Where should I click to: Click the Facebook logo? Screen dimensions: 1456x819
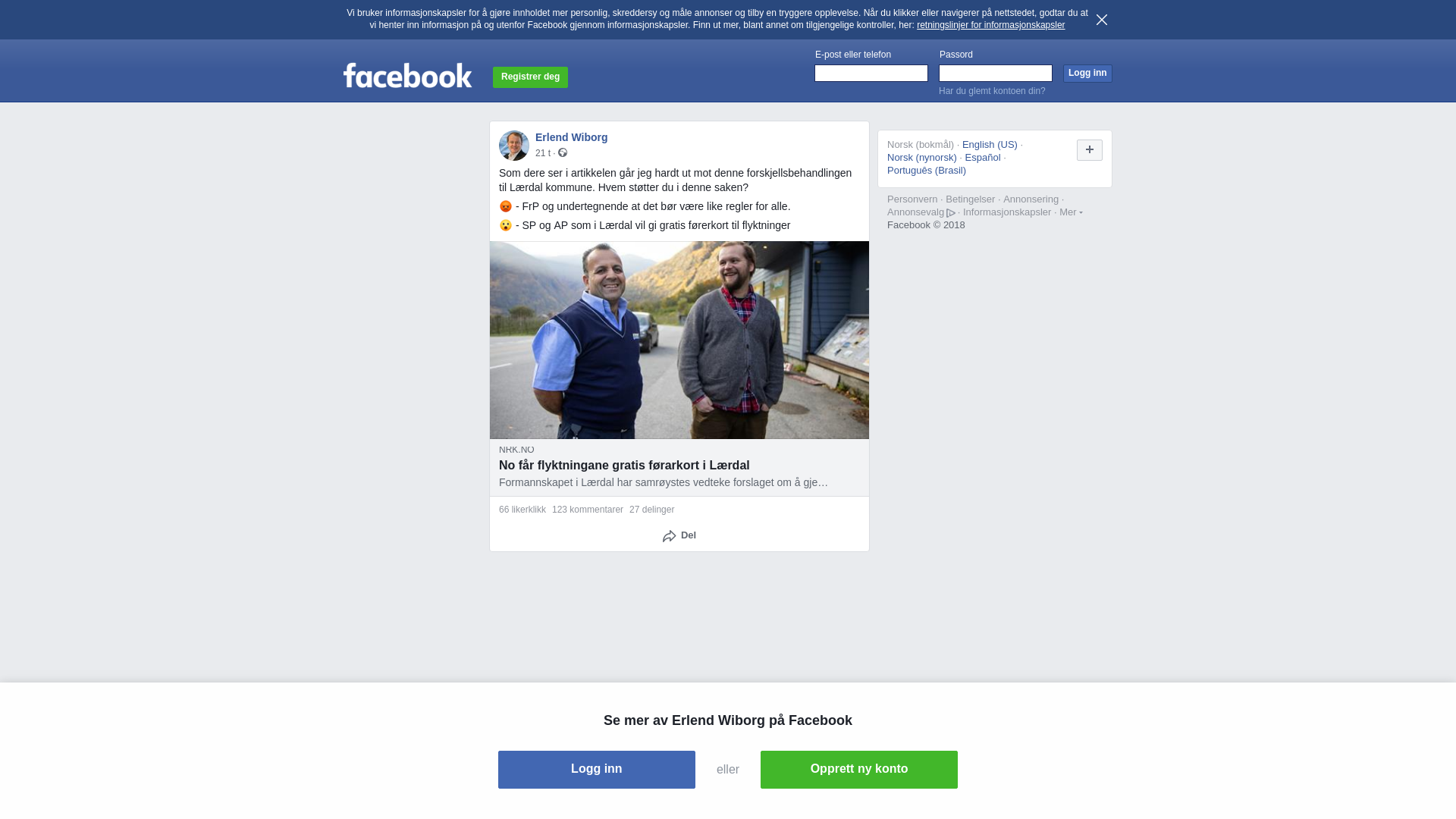(x=408, y=76)
